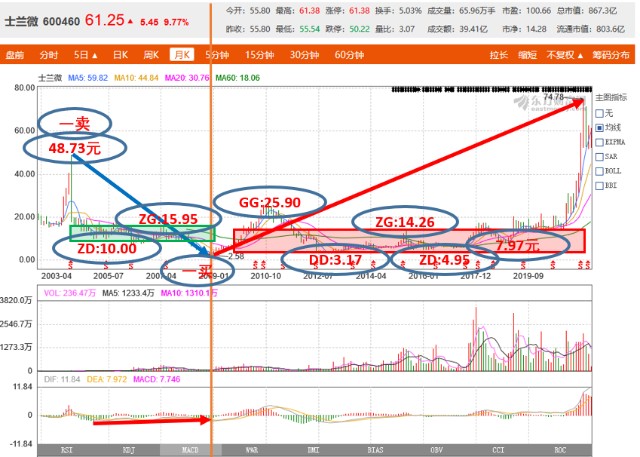Select the 月K monthly candlestick tab
Screen dimensions: 640x457
(x=182, y=55)
